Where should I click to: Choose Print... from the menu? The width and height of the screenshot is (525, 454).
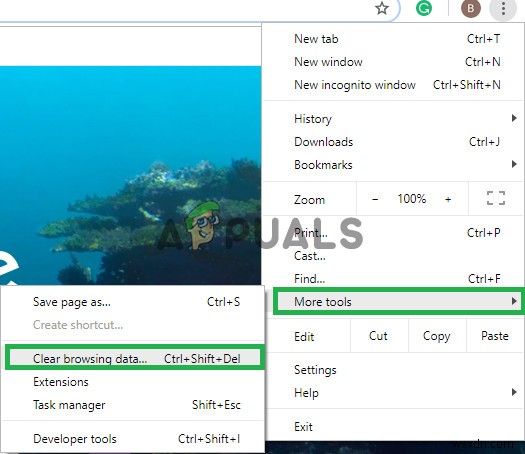[x=393, y=233]
